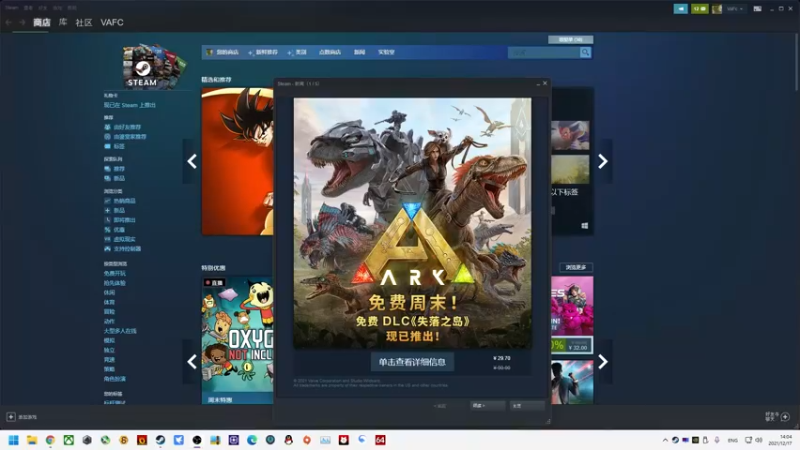Show hidden system tray icons chevron

click(665, 440)
